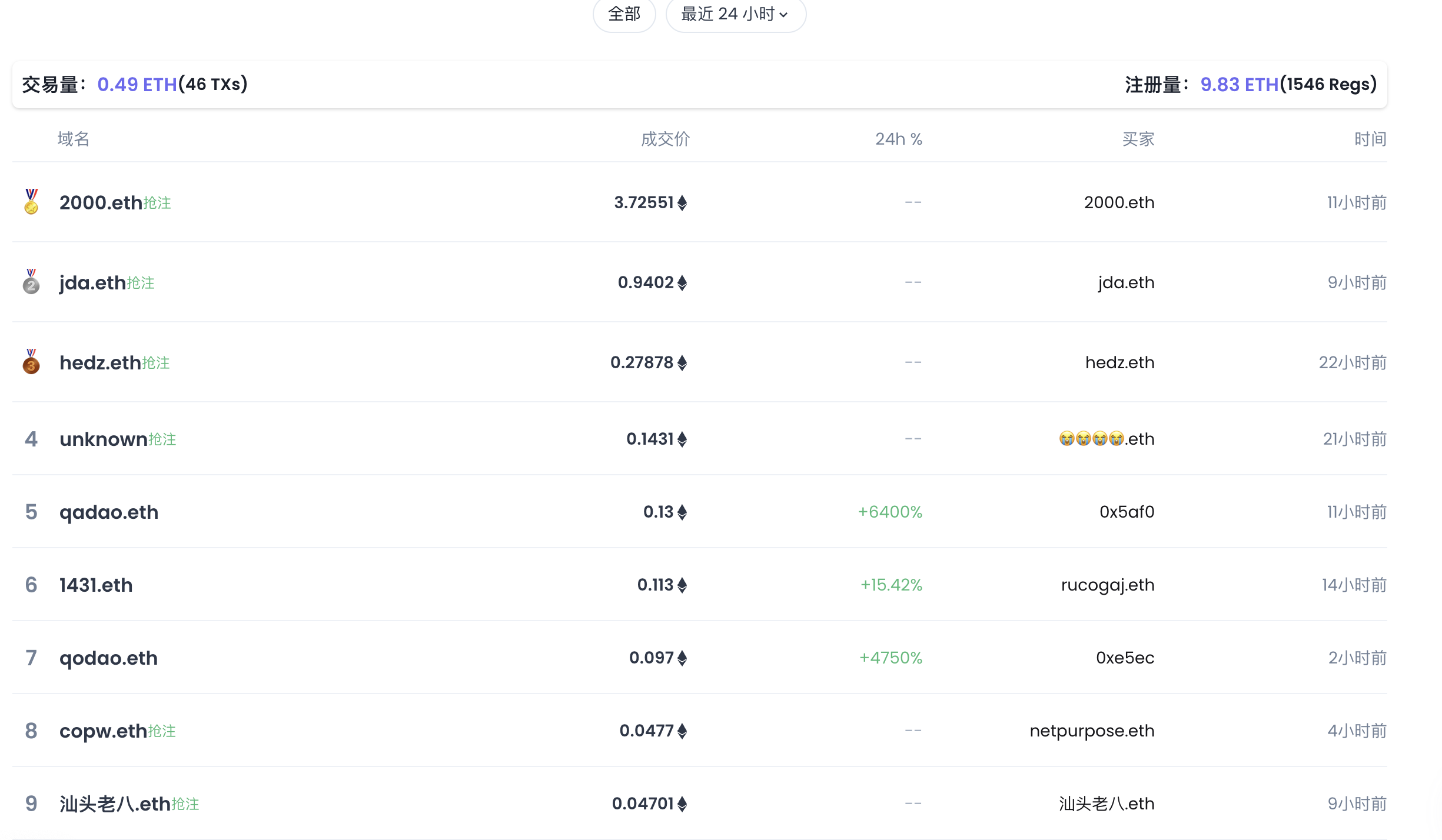
Task: Sort by the 24h % column header
Action: [898, 139]
